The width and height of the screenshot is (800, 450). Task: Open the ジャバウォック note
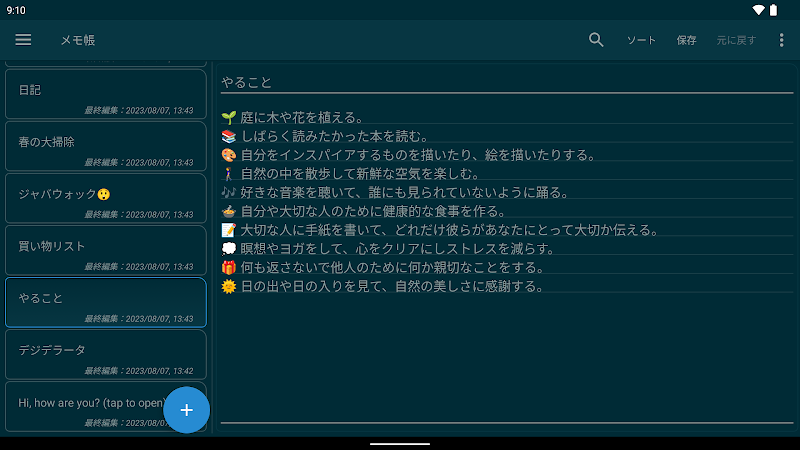[105, 198]
